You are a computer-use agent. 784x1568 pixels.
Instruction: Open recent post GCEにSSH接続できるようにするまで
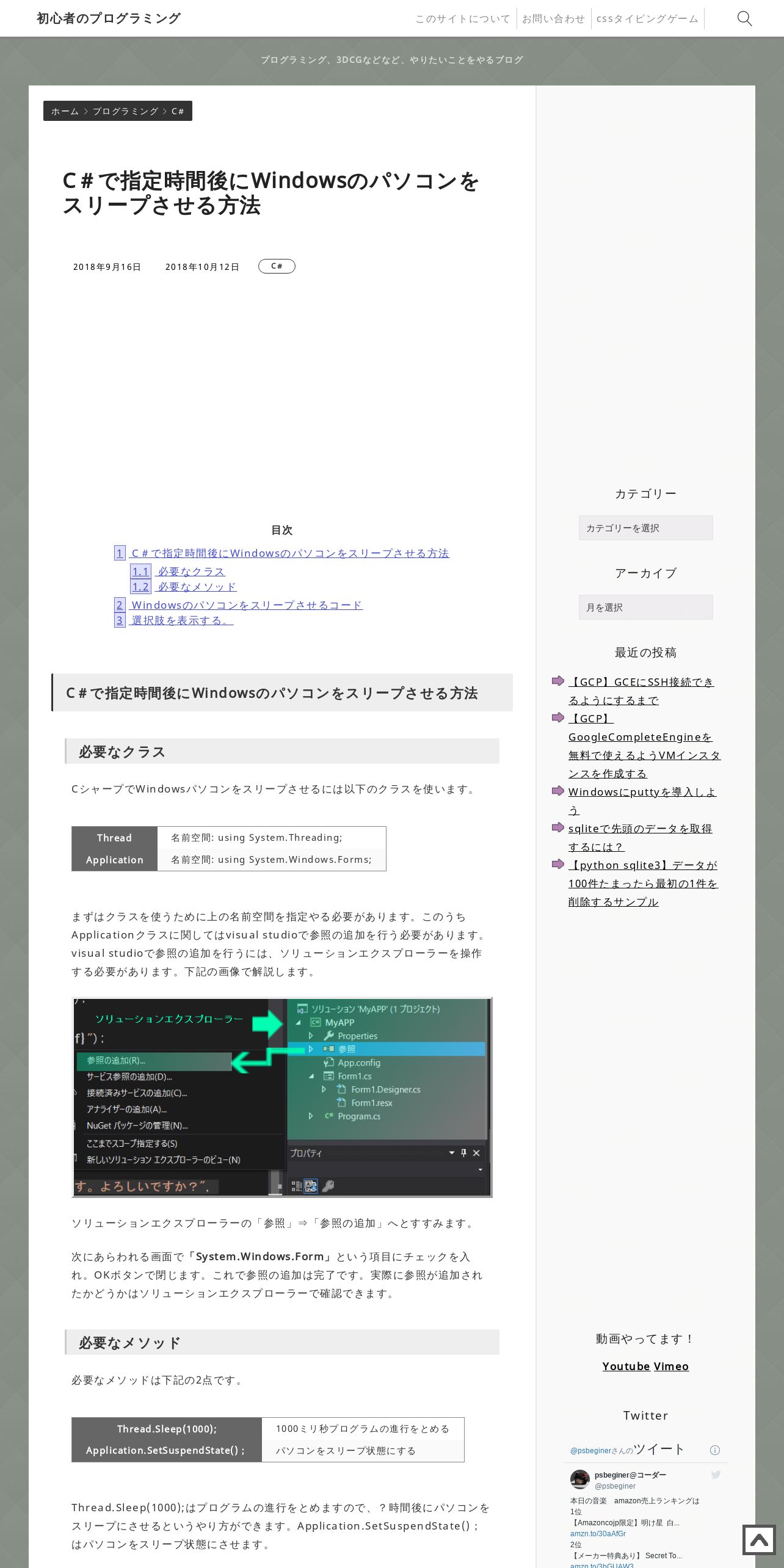tap(641, 691)
